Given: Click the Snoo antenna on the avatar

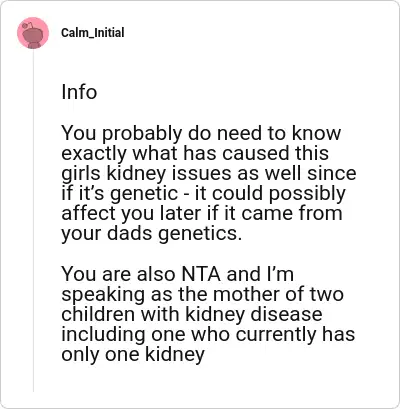Looking at the screenshot, I should [30, 24].
